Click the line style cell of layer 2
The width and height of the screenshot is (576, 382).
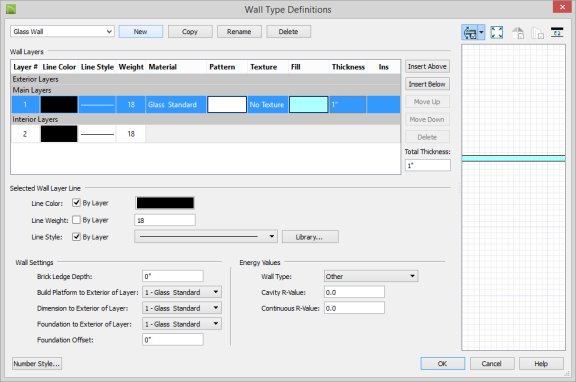click(x=97, y=134)
